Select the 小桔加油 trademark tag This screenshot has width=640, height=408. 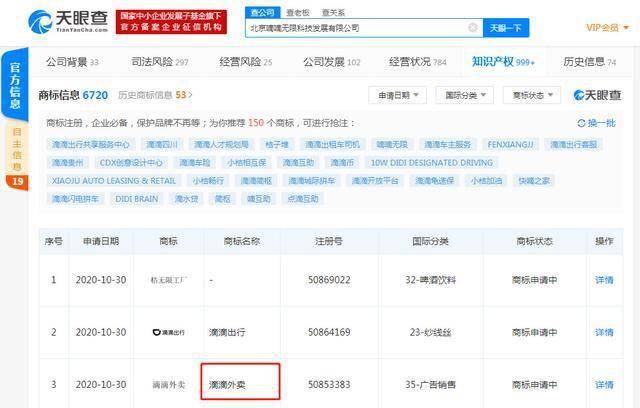(x=486, y=180)
